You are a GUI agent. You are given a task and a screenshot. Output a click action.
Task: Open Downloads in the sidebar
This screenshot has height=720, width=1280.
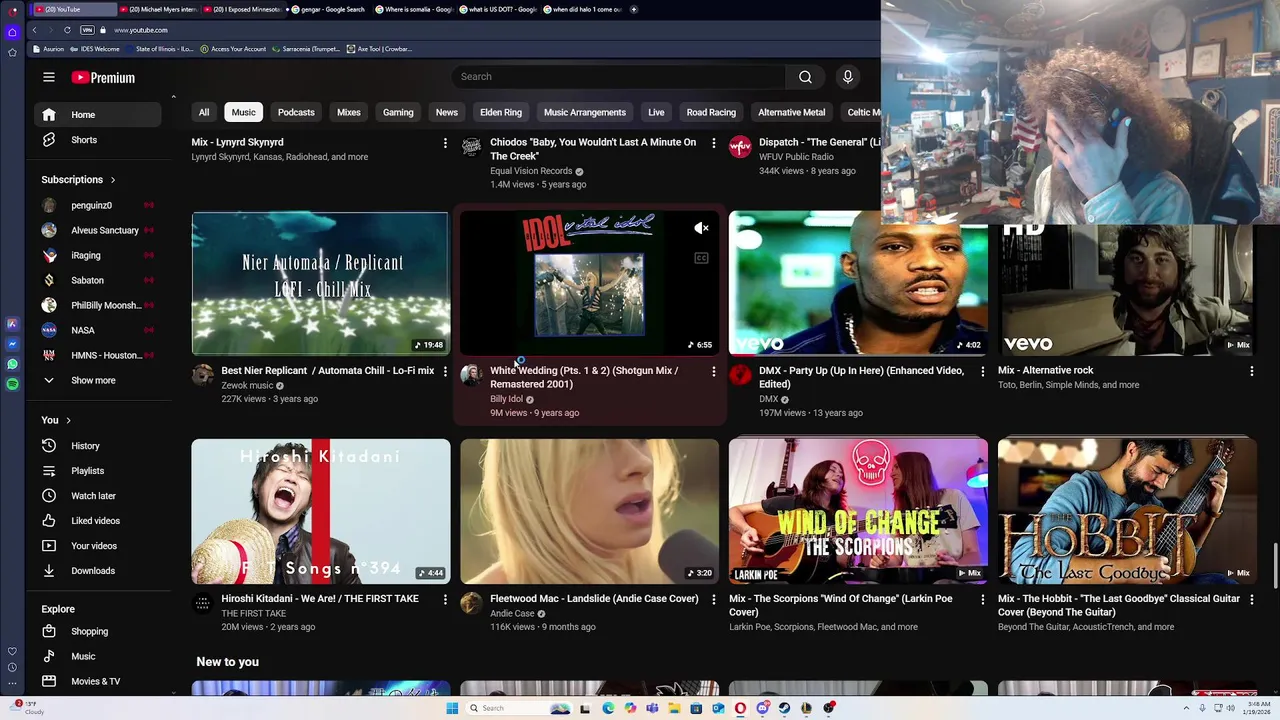click(98, 571)
